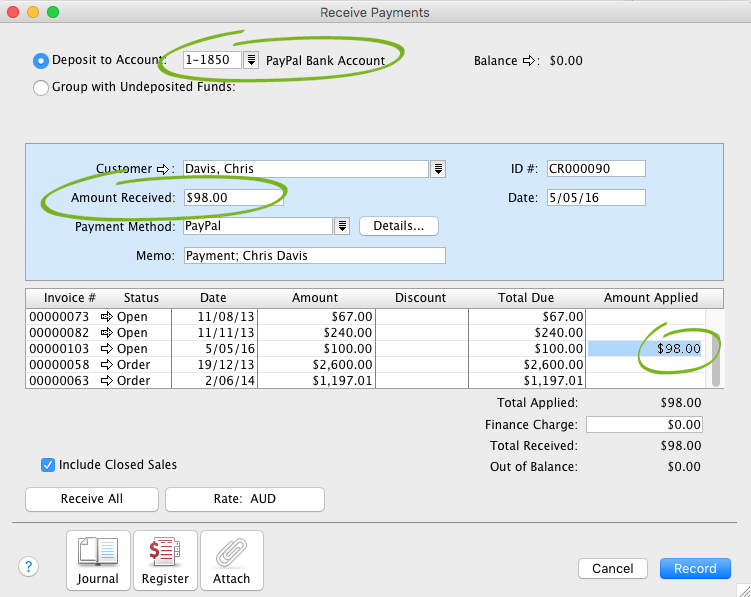The image size is (751, 597).
Task: Click zoom arrow for invoice 00000073
Action: (109, 317)
